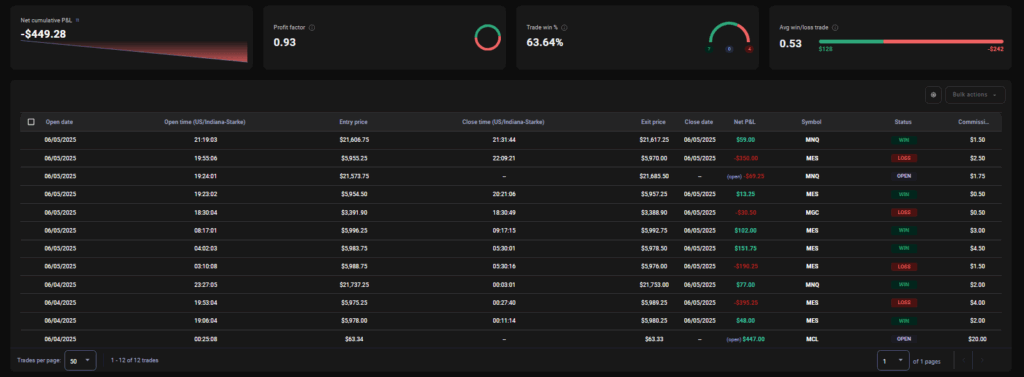Click the -$449.28 cumulative P&L value
Image resolution: width=1024 pixels, height=377 pixels.
(43, 34)
